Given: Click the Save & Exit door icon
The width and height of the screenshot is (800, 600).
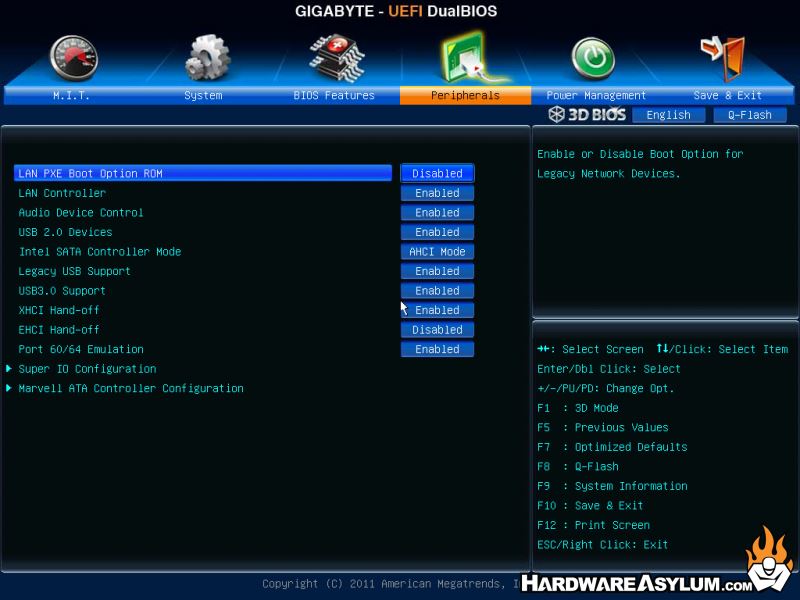Looking at the screenshot, I should (x=723, y=57).
